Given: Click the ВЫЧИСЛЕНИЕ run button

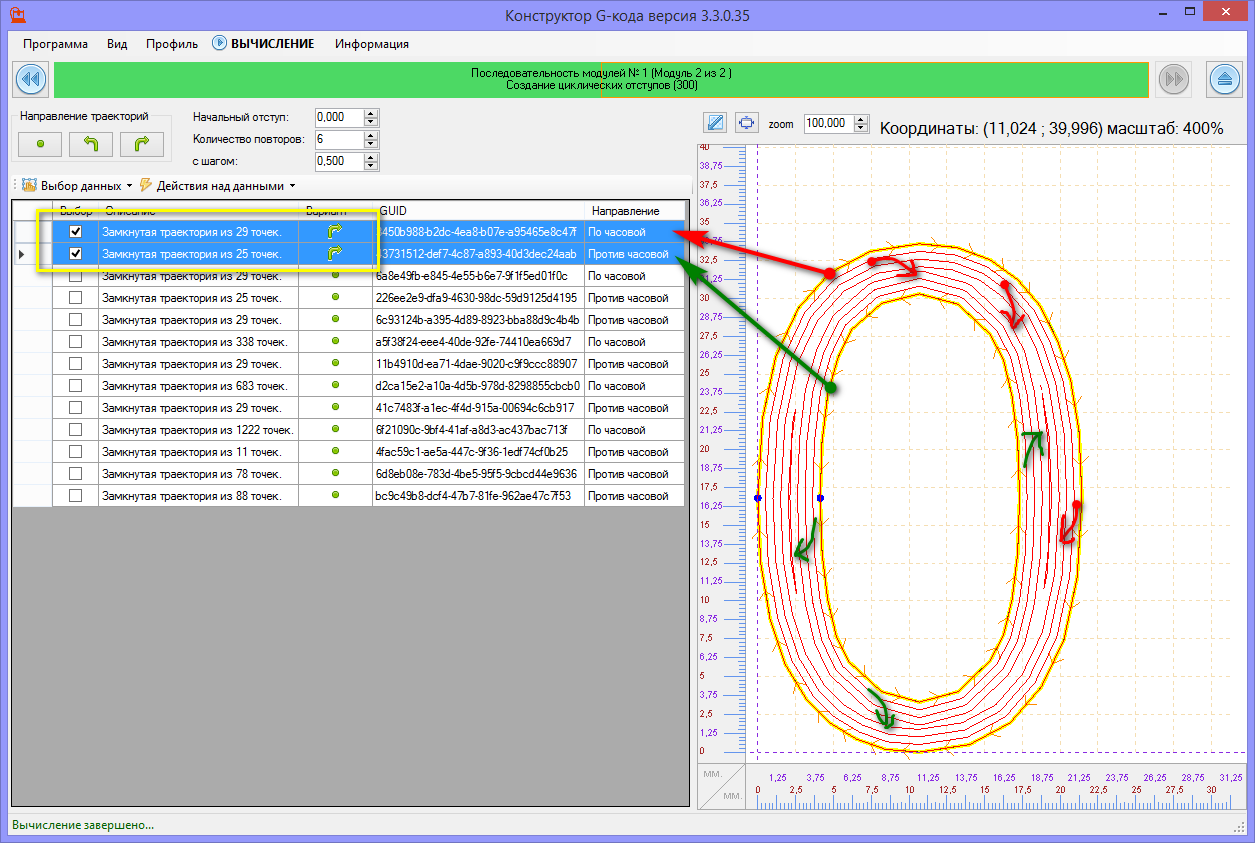Looking at the screenshot, I should [x=263, y=44].
